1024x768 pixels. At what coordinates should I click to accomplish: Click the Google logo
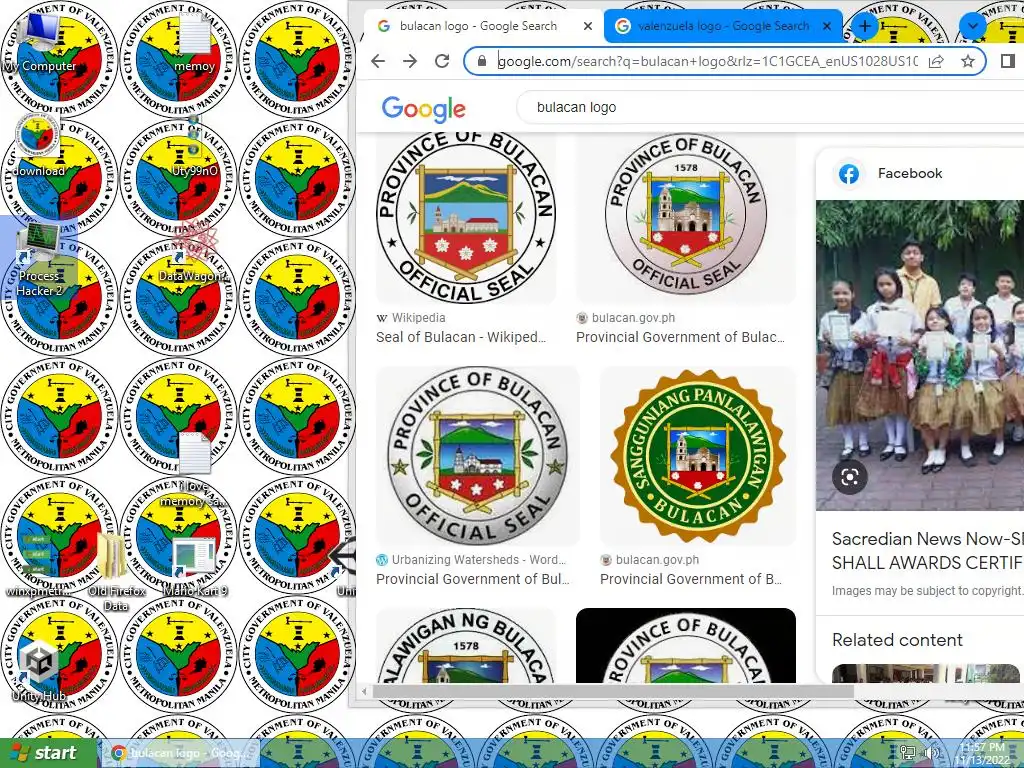(423, 108)
